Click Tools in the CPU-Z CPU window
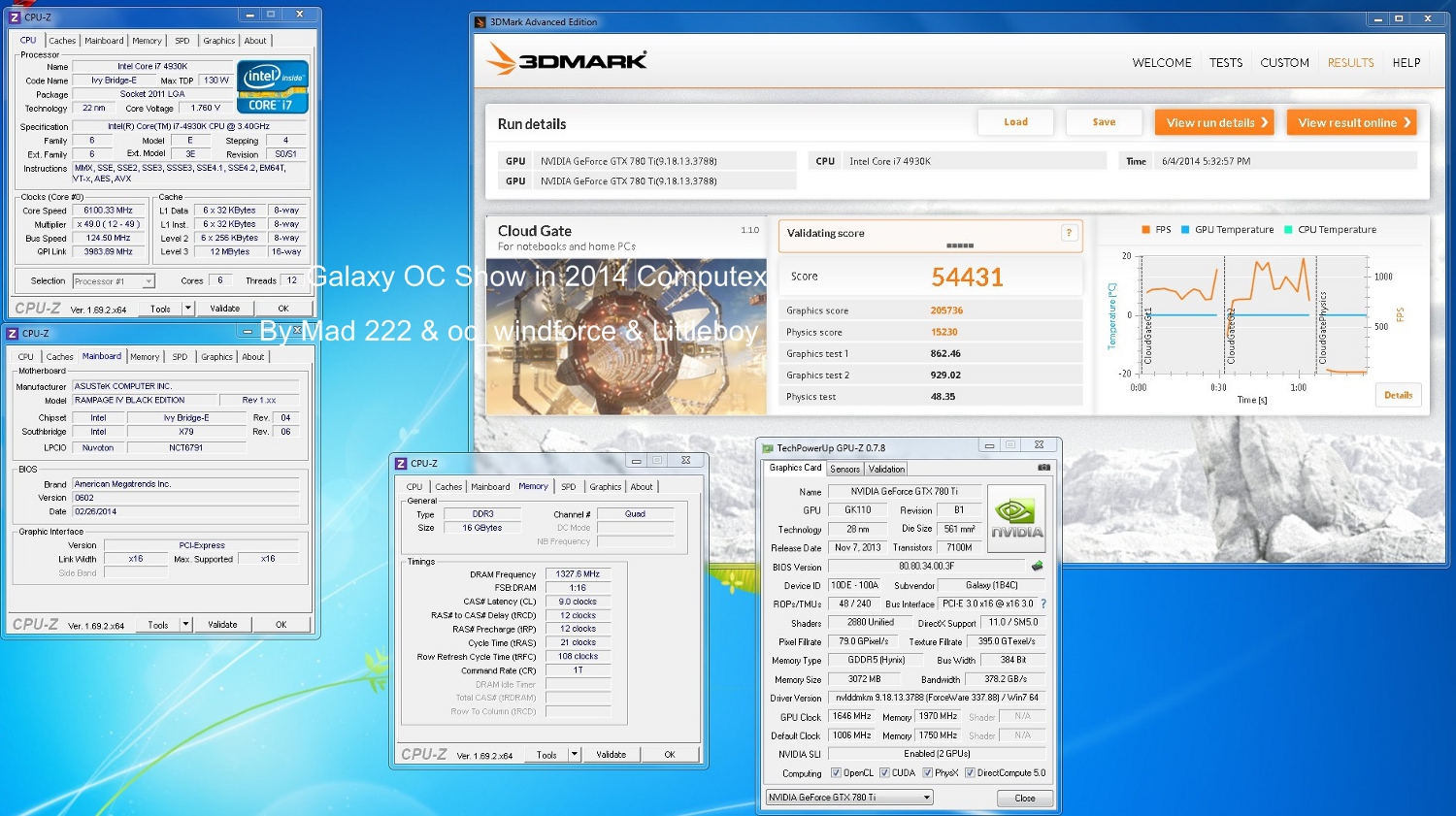This screenshot has height=816, width=1456. point(160,309)
